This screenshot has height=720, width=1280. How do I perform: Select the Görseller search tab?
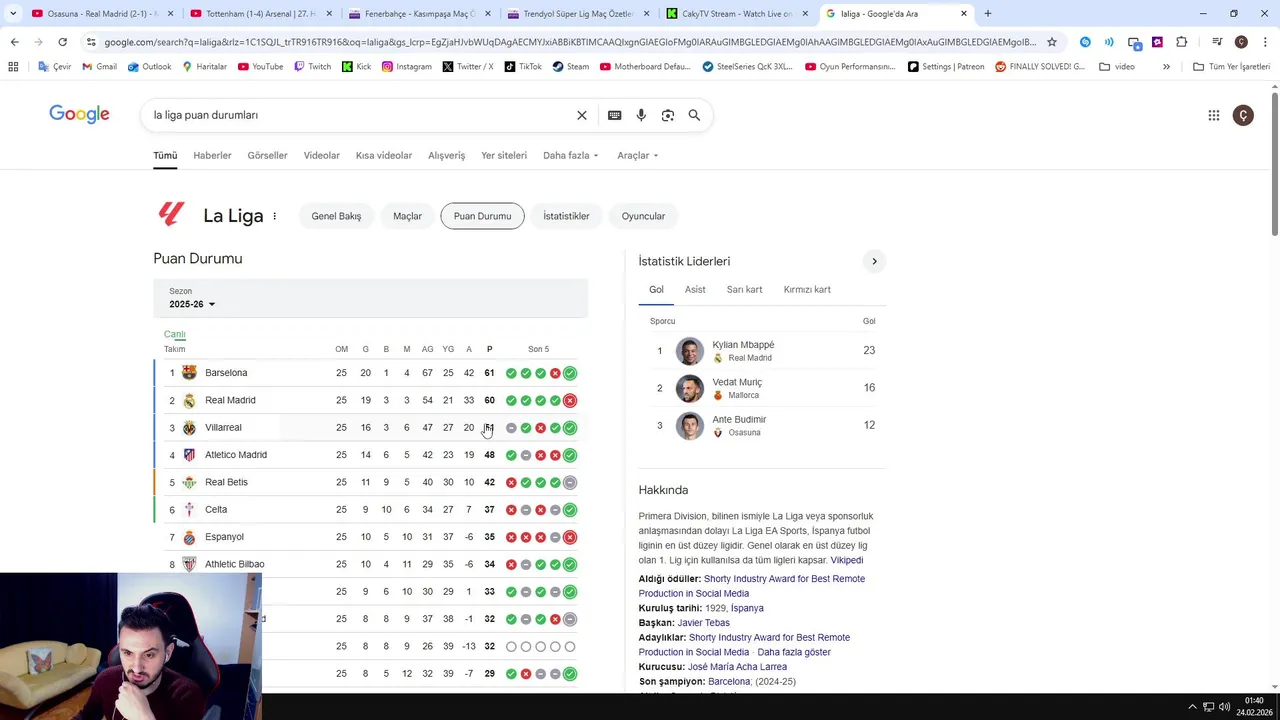pos(267,155)
